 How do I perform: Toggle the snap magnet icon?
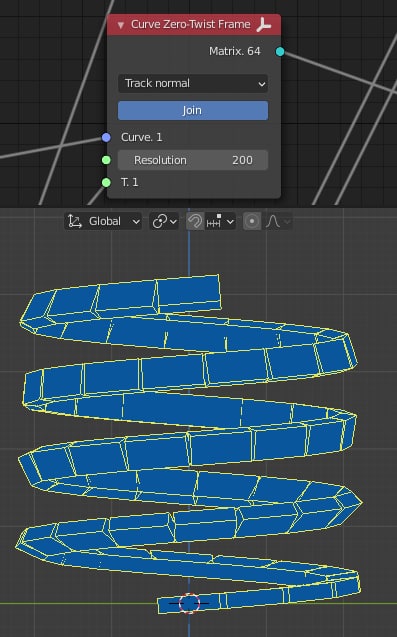click(x=195, y=221)
